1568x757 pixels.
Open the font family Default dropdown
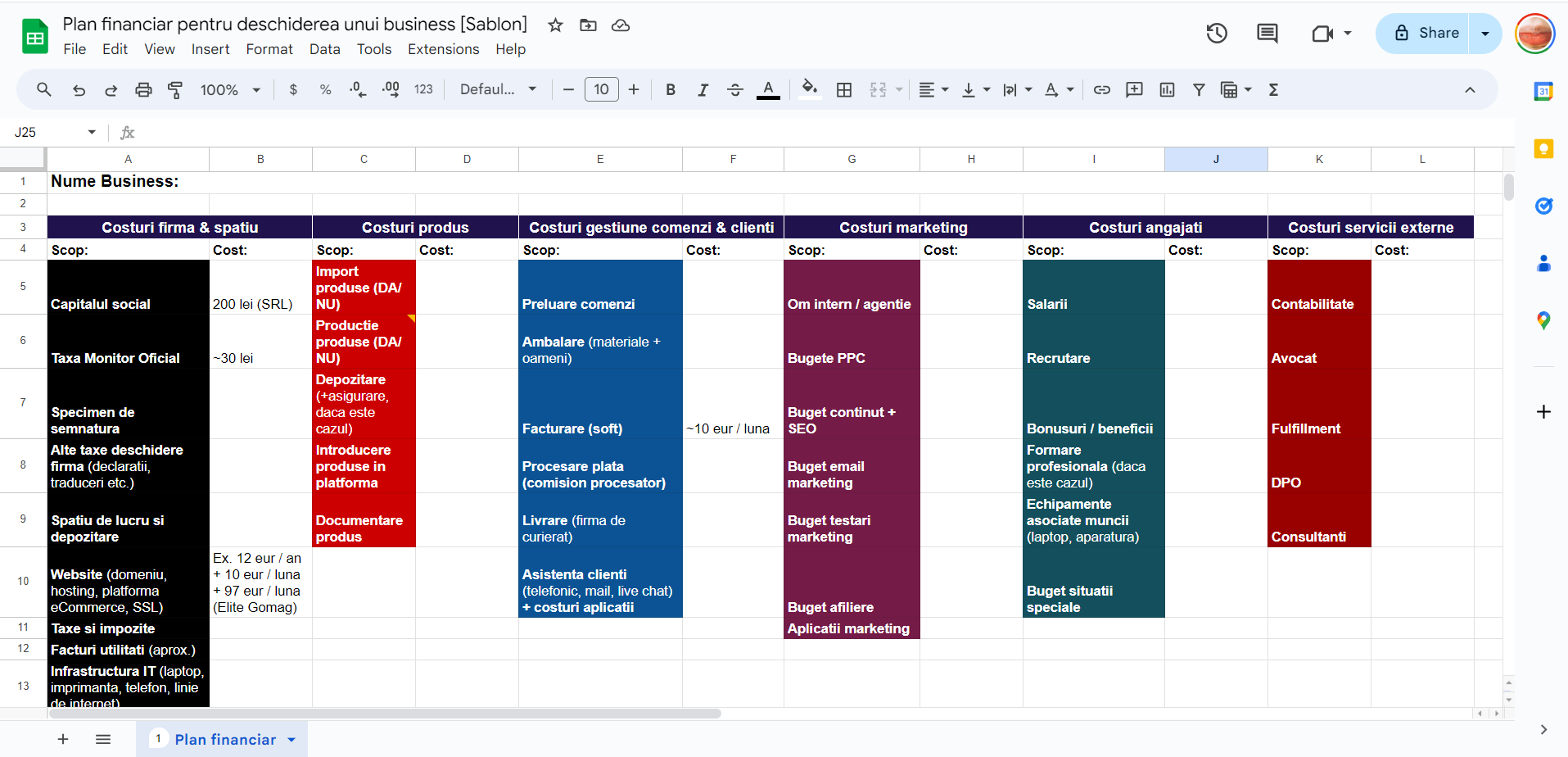pyautogui.click(x=498, y=90)
